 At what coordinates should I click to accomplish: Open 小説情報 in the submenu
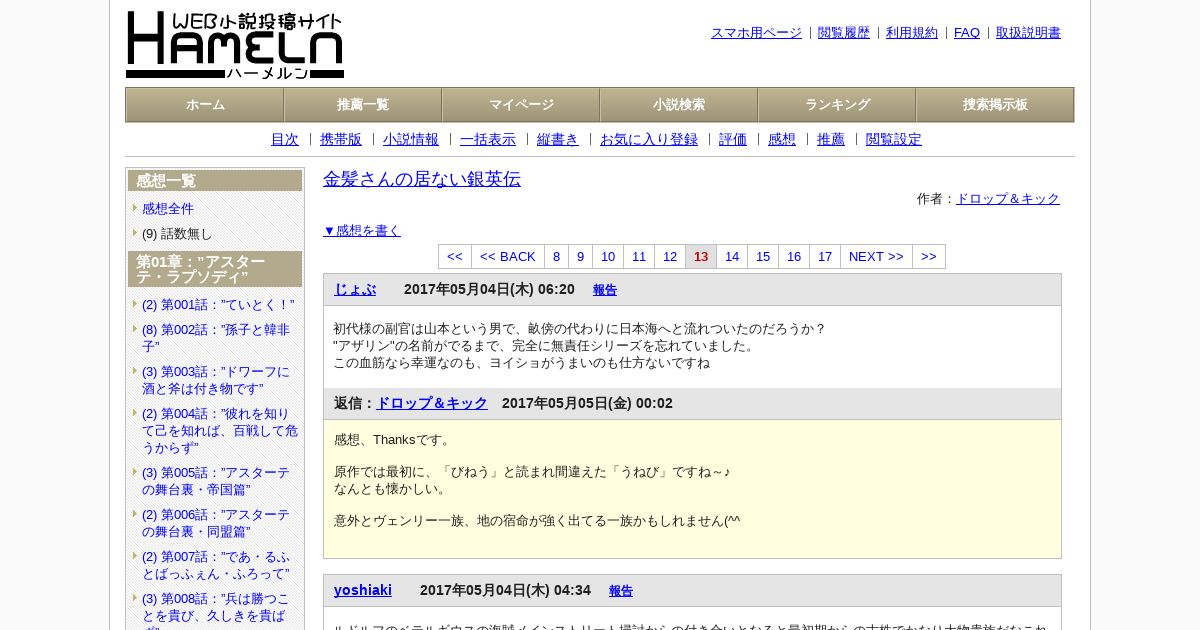pos(411,140)
